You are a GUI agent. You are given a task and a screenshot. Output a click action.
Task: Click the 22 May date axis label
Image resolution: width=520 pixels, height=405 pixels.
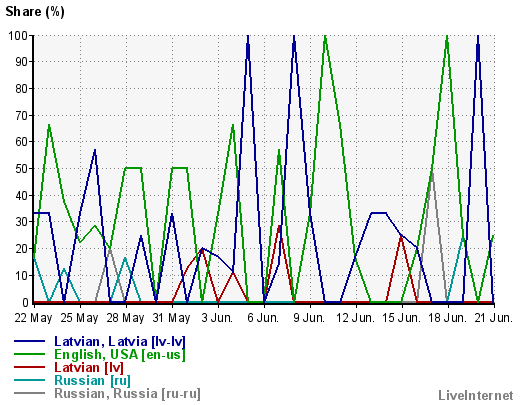33,318
